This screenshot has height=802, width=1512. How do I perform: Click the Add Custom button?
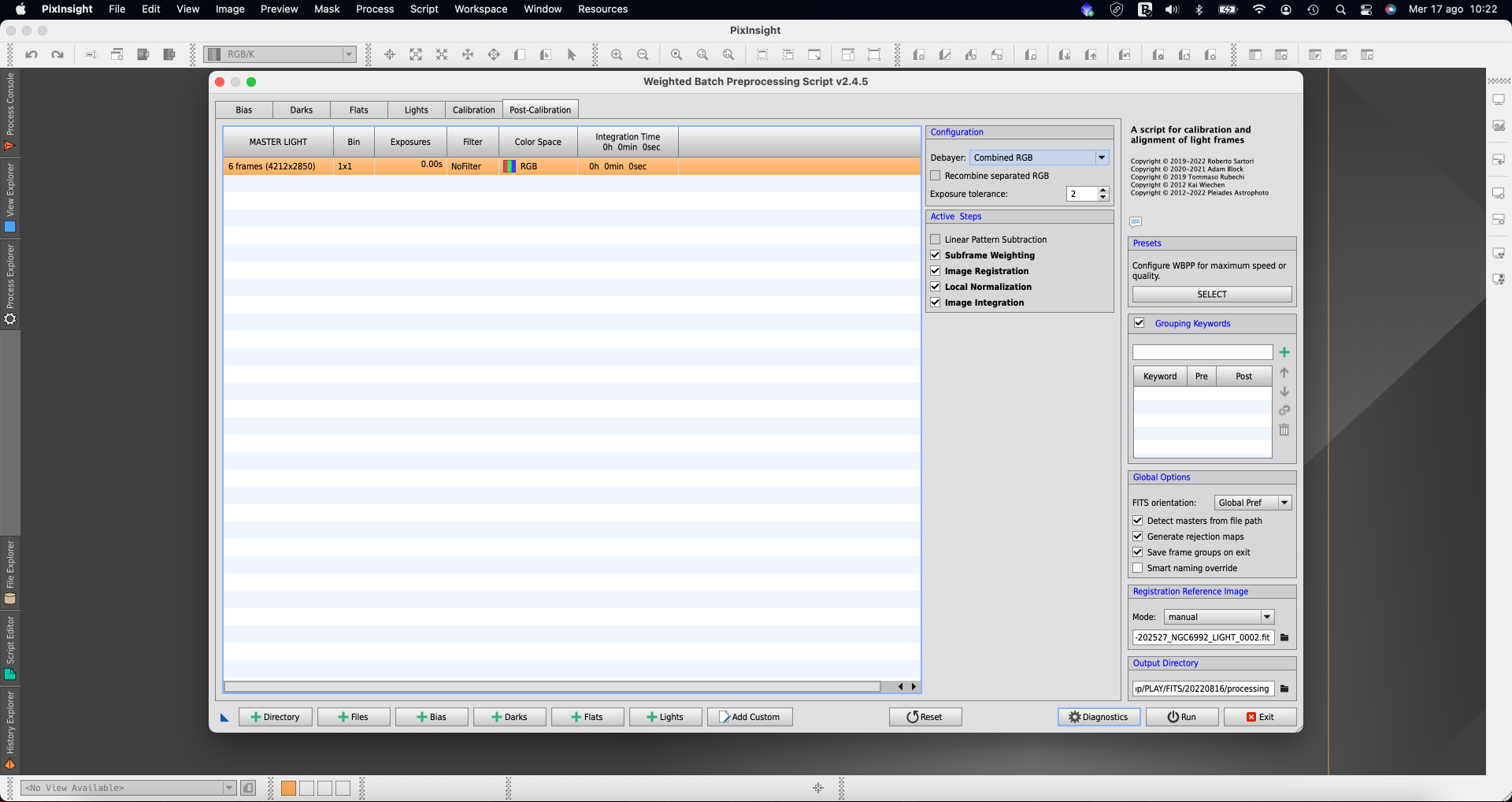pyautogui.click(x=750, y=717)
